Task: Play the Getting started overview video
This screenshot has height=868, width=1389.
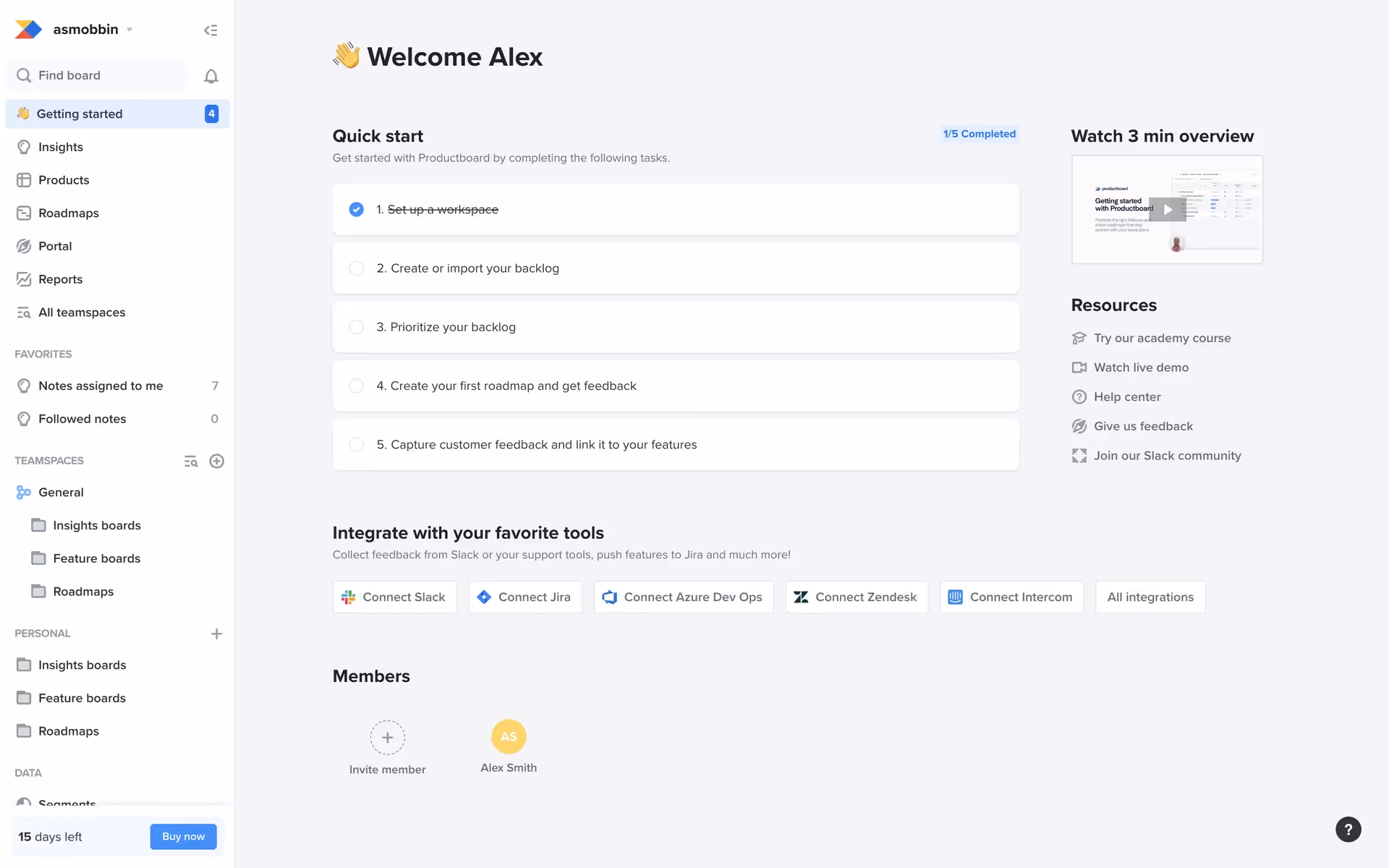Action: (x=1167, y=210)
